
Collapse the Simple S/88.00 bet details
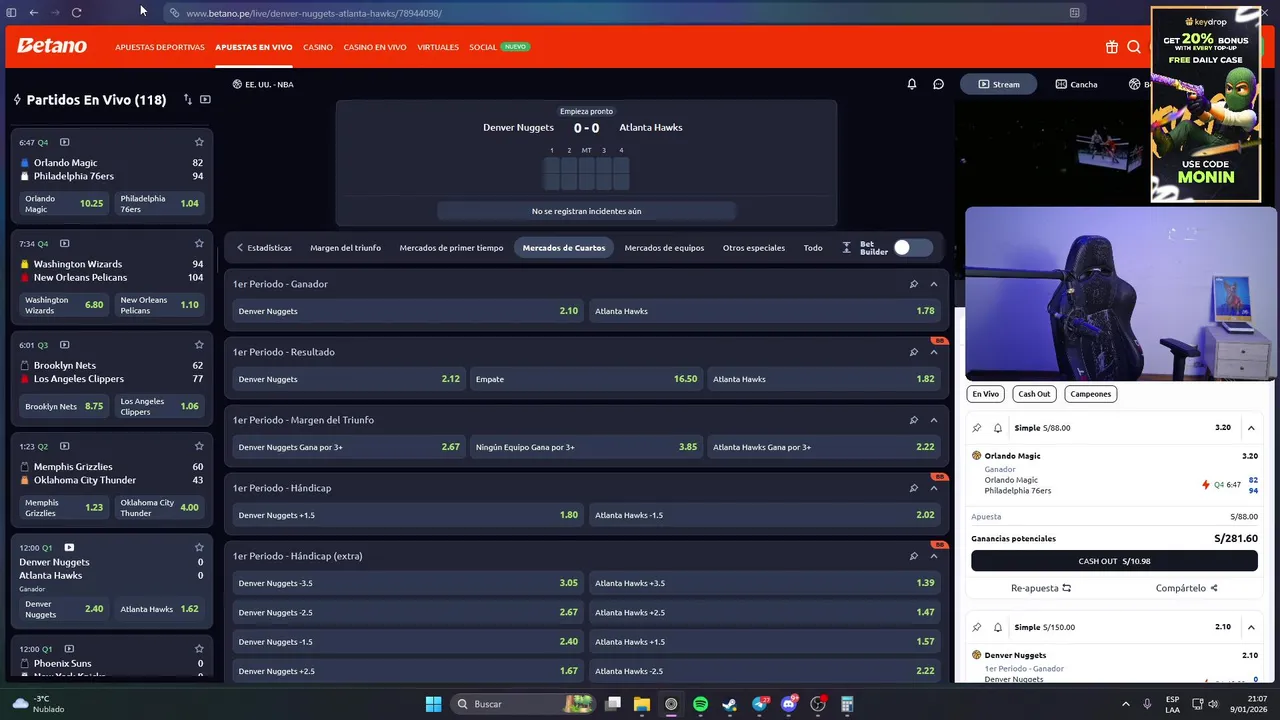tap(1251, 428)
